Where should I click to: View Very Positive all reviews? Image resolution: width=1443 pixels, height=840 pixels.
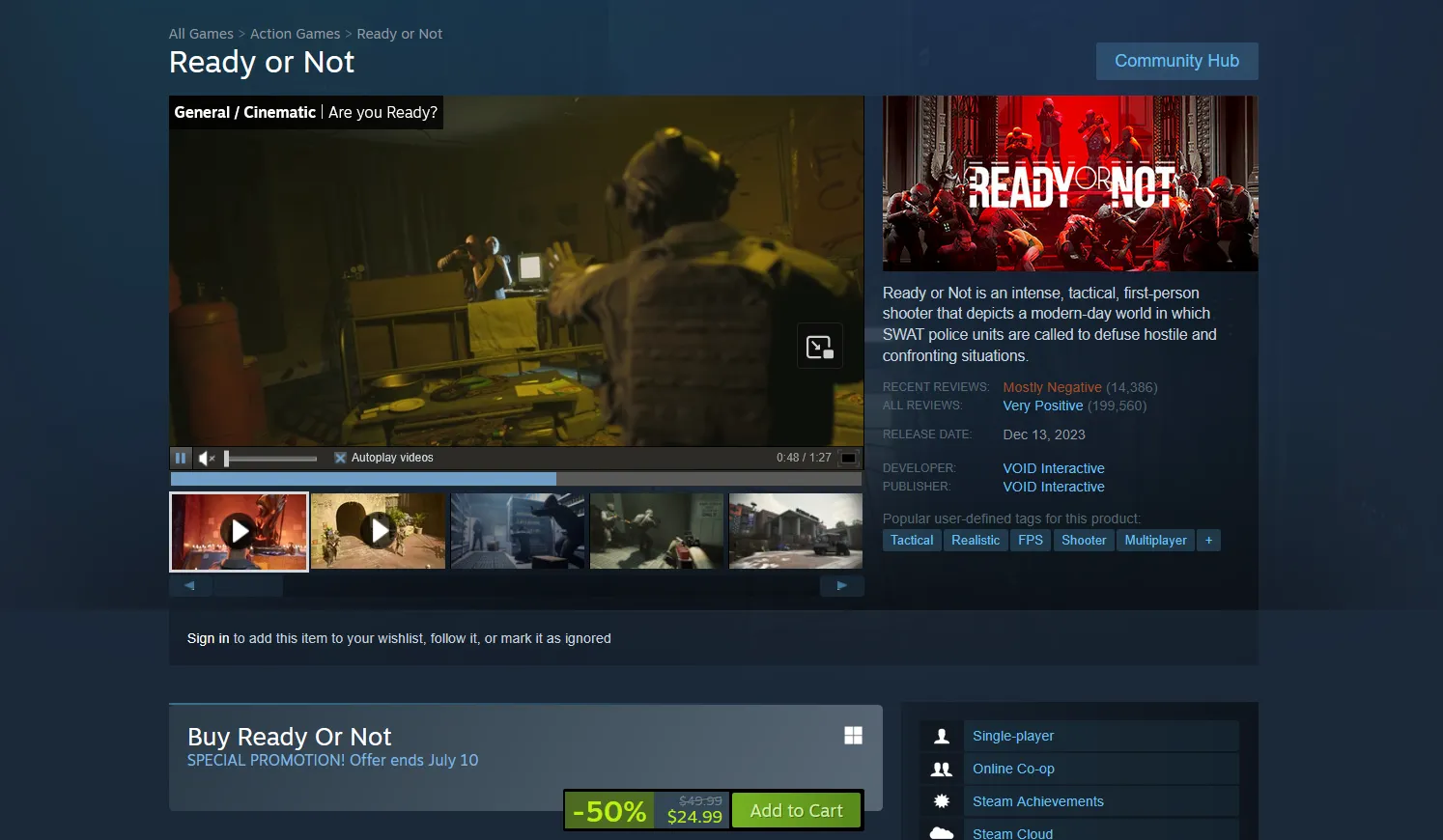(x=1043, y=406)
